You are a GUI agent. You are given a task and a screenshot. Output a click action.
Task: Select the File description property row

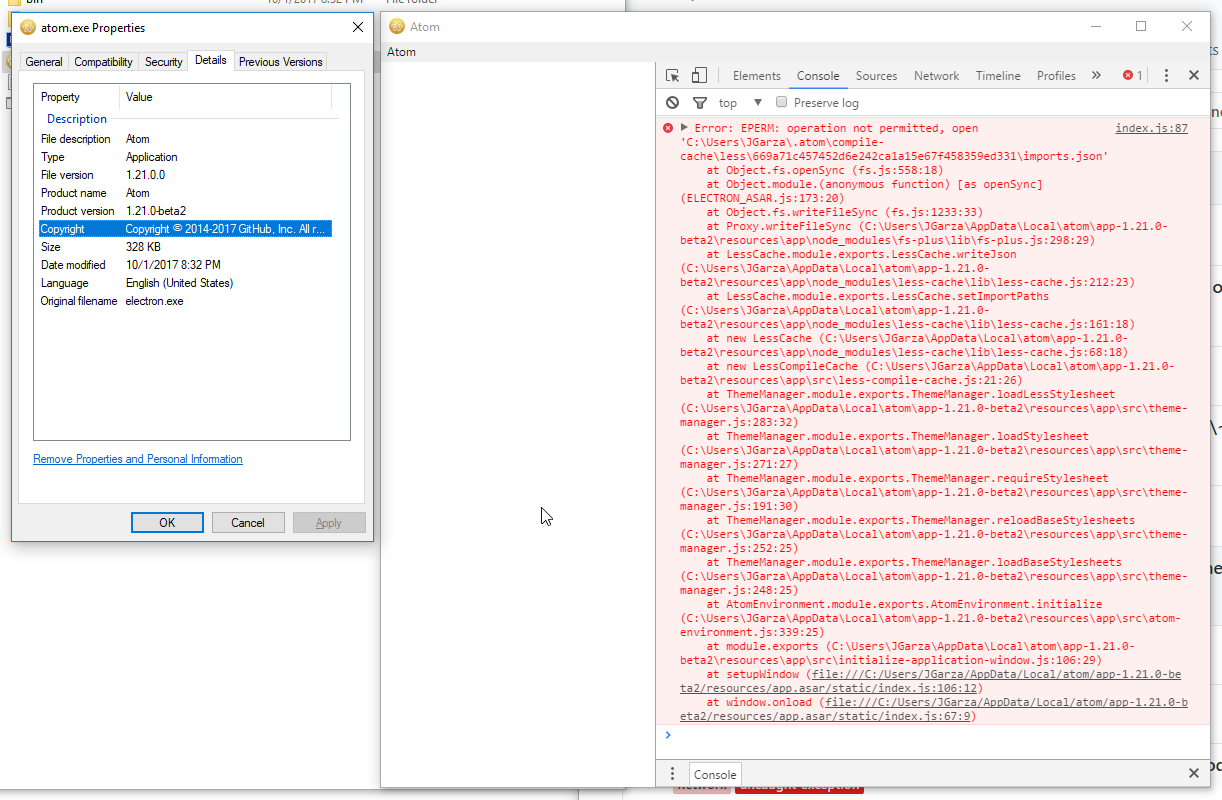coord(185,139)
